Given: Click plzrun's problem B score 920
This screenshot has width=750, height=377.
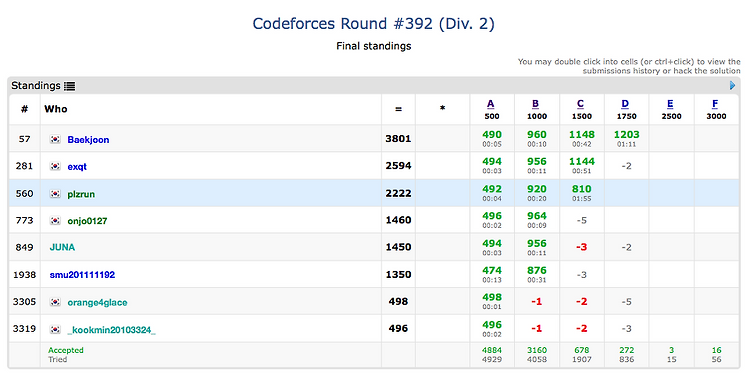Looking at the screenshot, I should [537, 189].
